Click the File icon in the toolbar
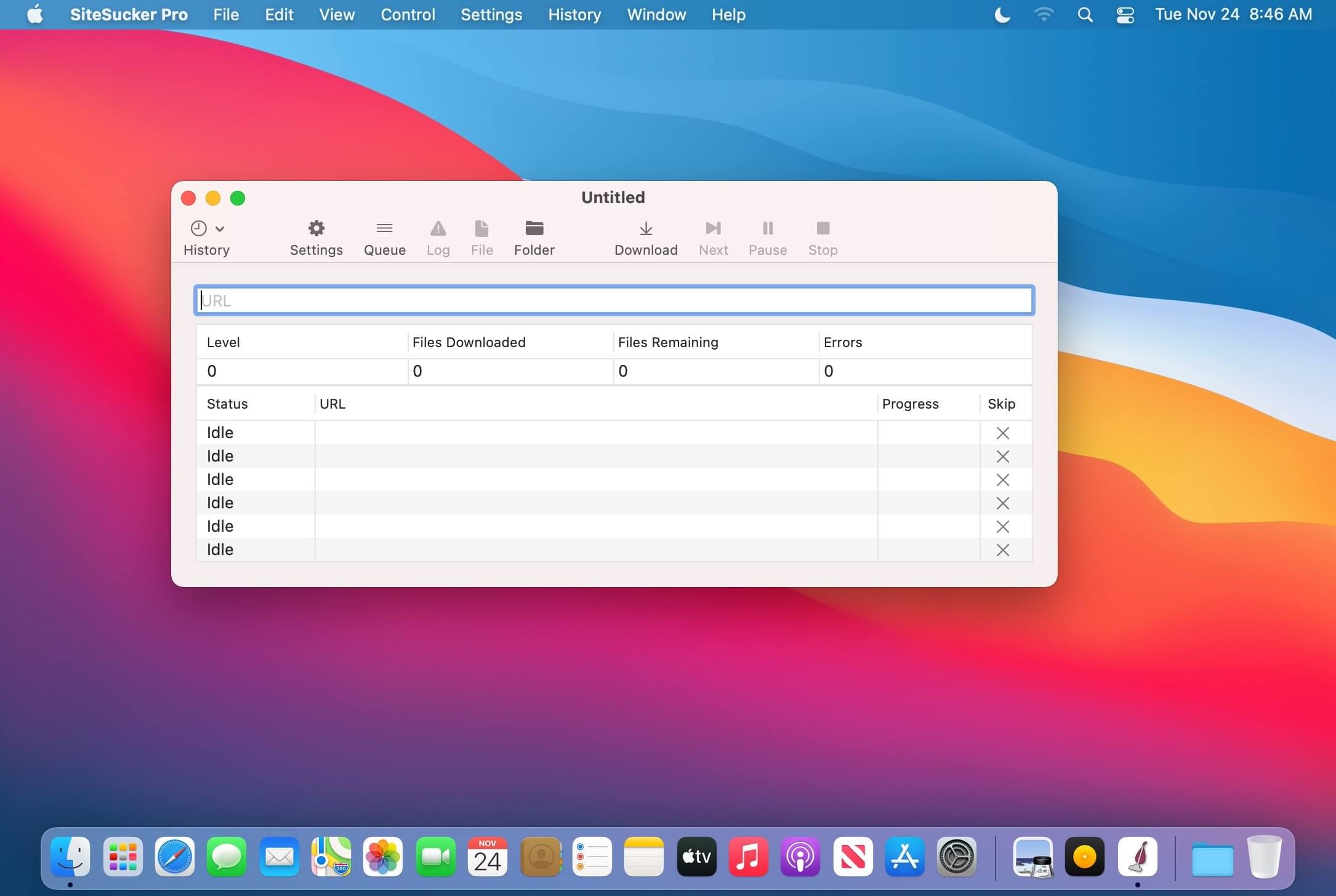The height and width of the screenshot is (896, 1336). pos(481,237)
